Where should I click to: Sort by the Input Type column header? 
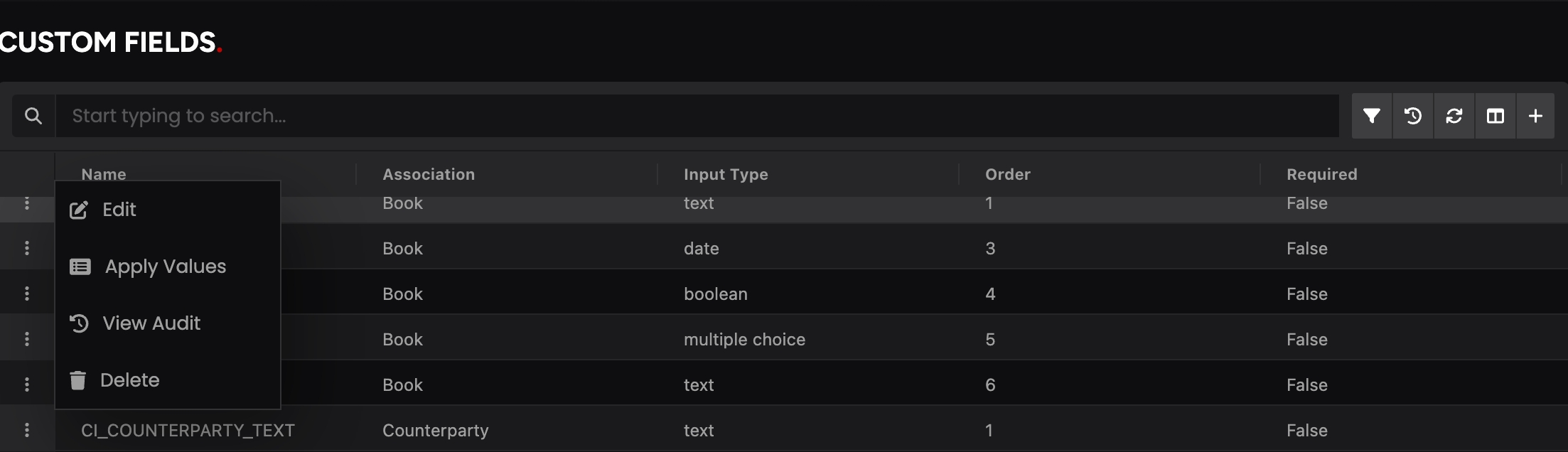coord(726,174)
